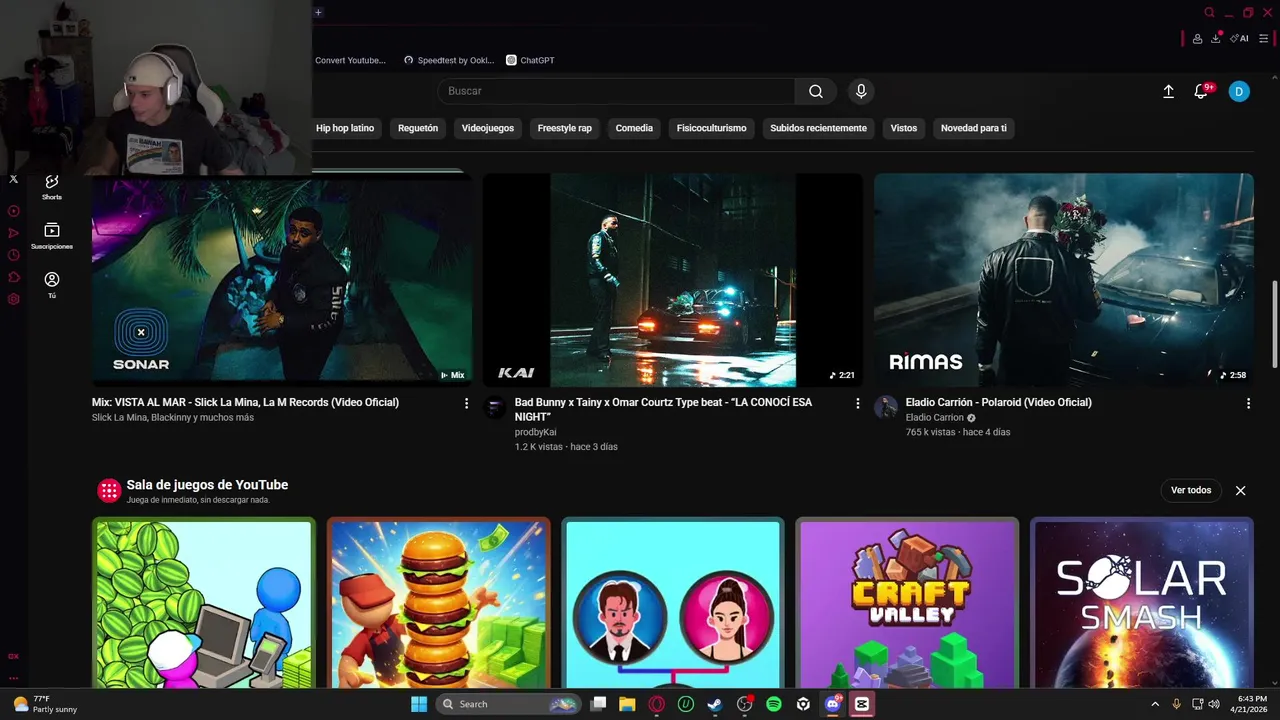The image size is (1280, 720).
Task: Open the Convert Youtube bookmark
Action: click(350, 60)
